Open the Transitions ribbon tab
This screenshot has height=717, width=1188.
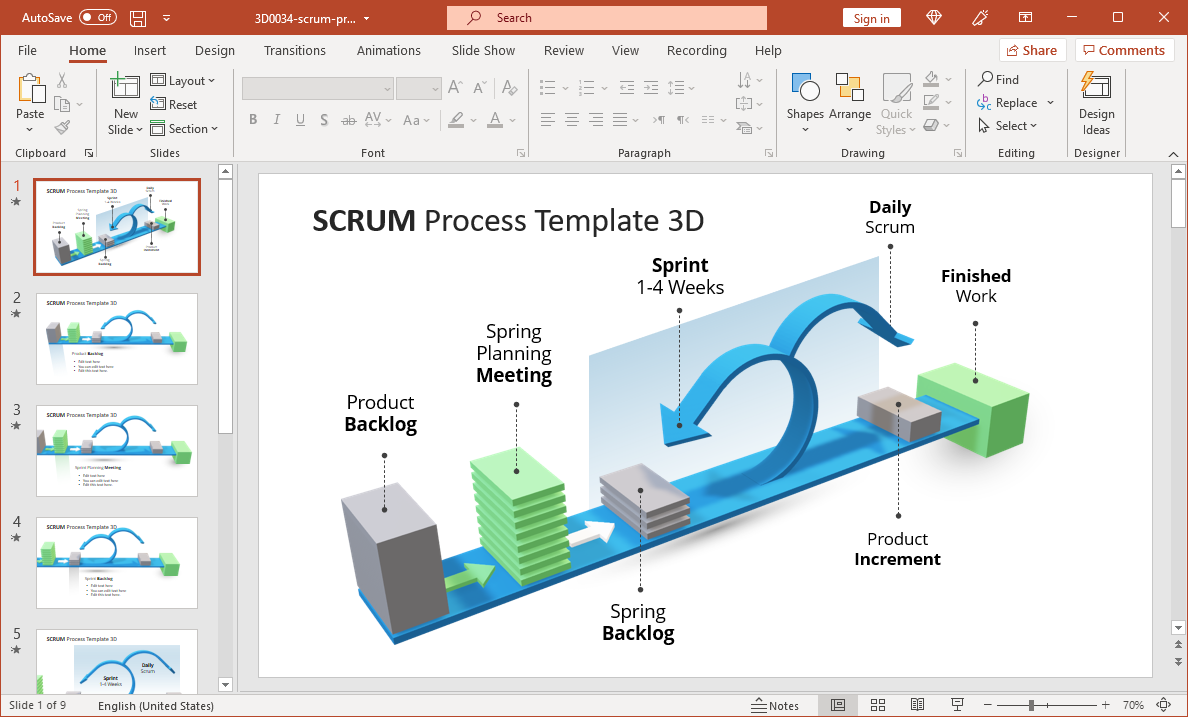coord(295,50)
